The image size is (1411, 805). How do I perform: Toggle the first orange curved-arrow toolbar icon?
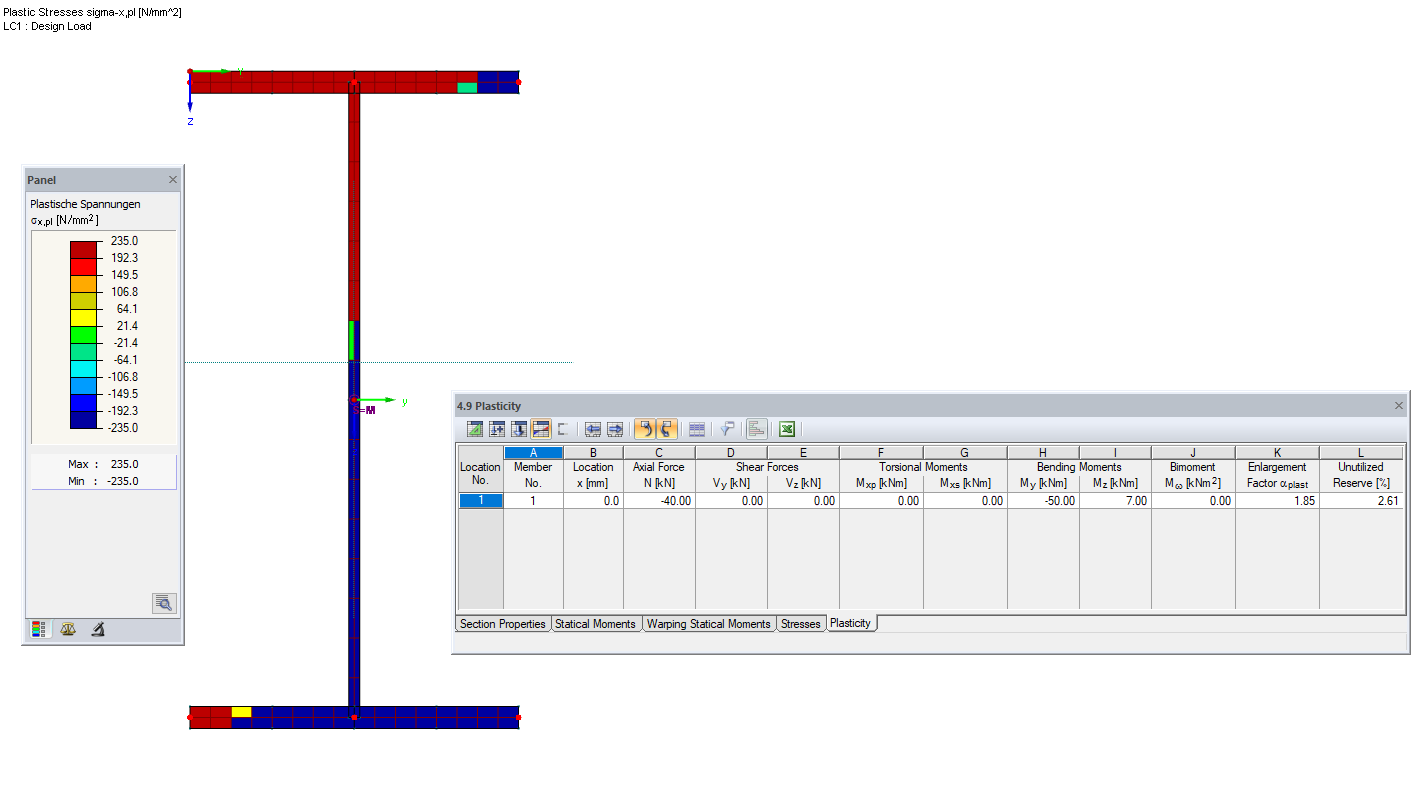[645, 429]
